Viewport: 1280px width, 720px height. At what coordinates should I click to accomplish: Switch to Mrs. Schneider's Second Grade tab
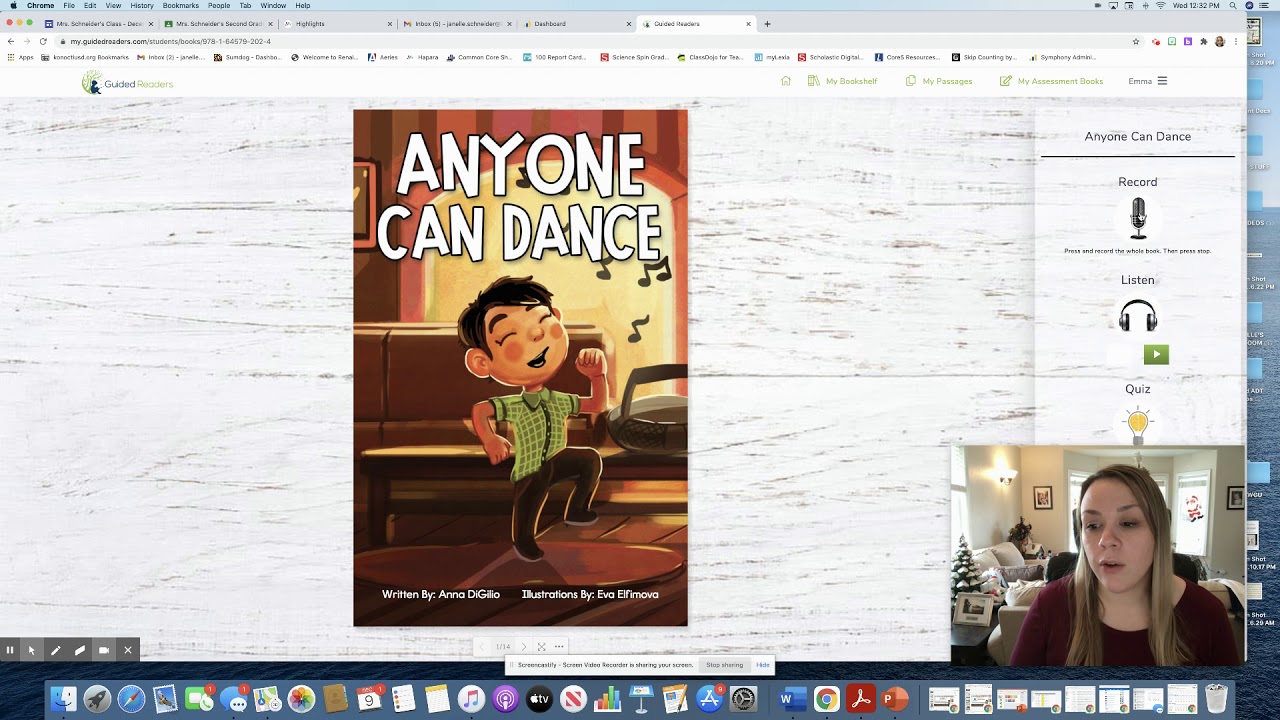(217, 23)
